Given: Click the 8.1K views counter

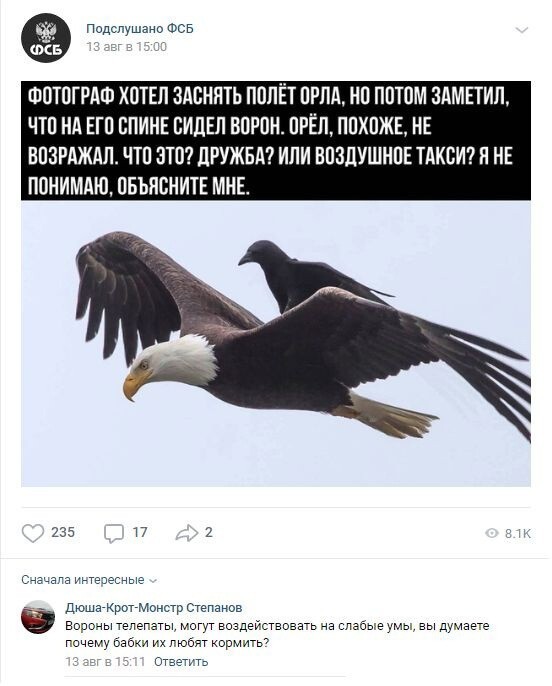Looking at the screenshot, I should [x=517, y=533].
